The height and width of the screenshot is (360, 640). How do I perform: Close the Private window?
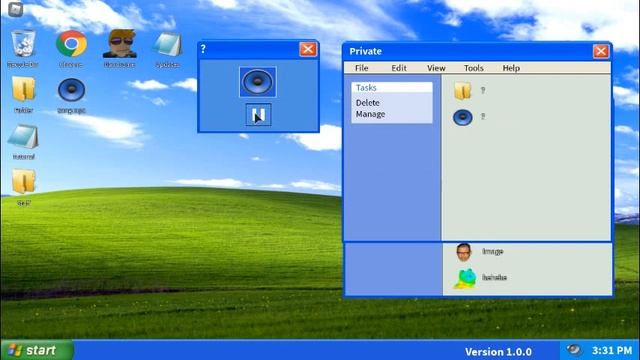[x=600, y=51]
